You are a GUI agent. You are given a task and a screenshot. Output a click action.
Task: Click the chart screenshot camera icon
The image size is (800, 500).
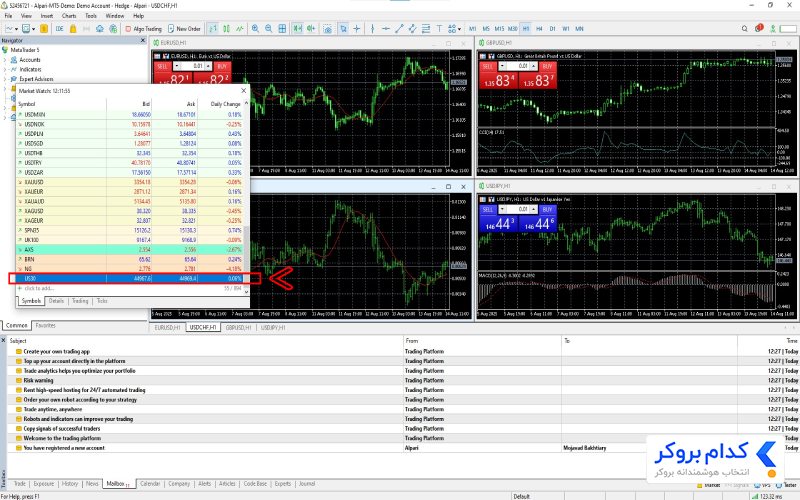pos(328,29)
